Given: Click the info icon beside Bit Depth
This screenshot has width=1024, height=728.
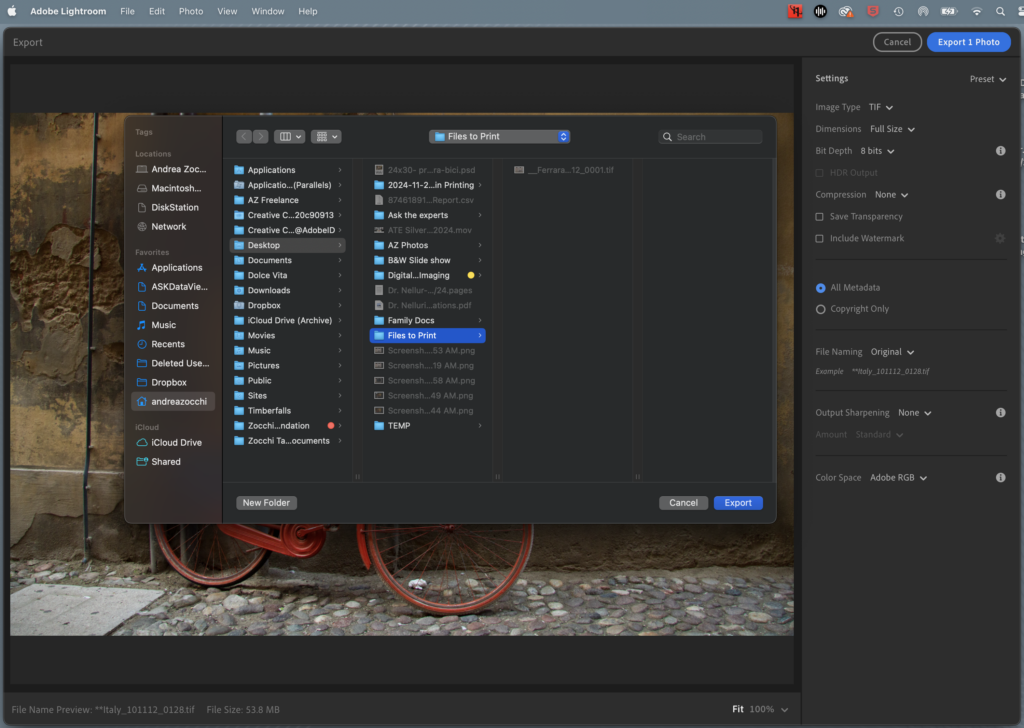Looking at the screenshot, I should coord(1000,151).
